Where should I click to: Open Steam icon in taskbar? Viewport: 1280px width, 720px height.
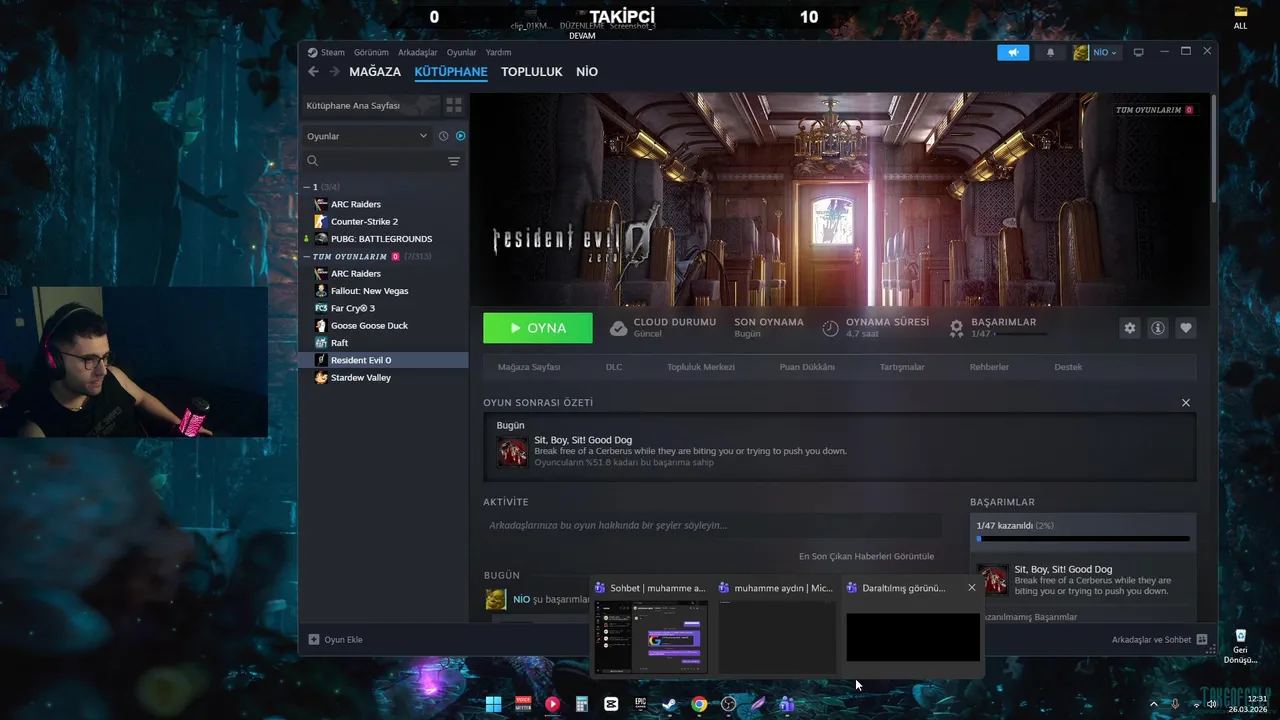point(669,704)
